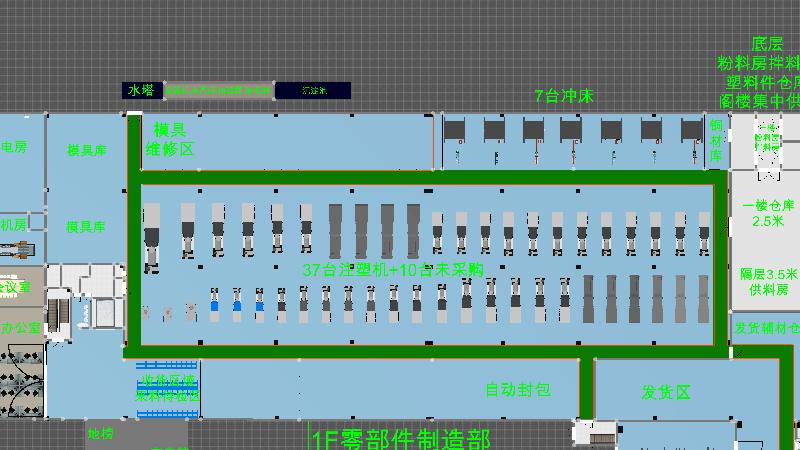Select the 电房 room label

(13, 147)
